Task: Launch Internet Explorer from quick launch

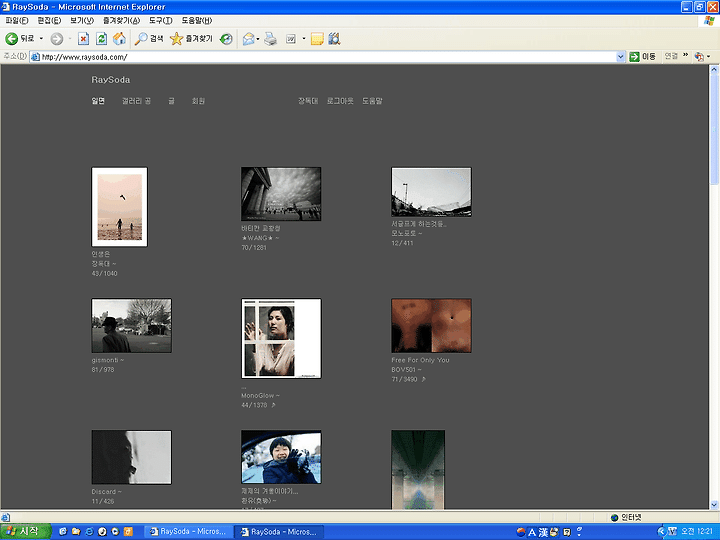Action: click(89, 532)
